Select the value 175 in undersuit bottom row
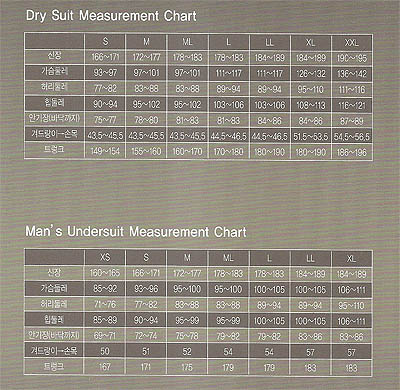 pyautogui.click(x=187, y=367)
